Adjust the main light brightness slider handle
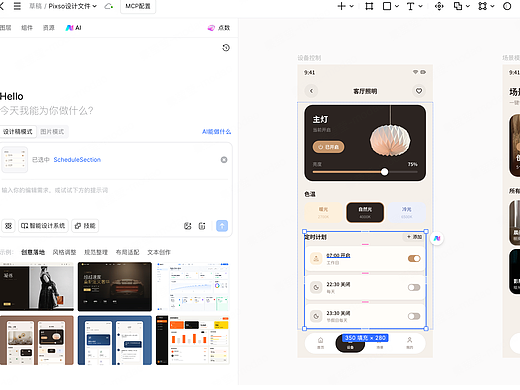Viewport: 520px width, 390px height. point(384,172)
